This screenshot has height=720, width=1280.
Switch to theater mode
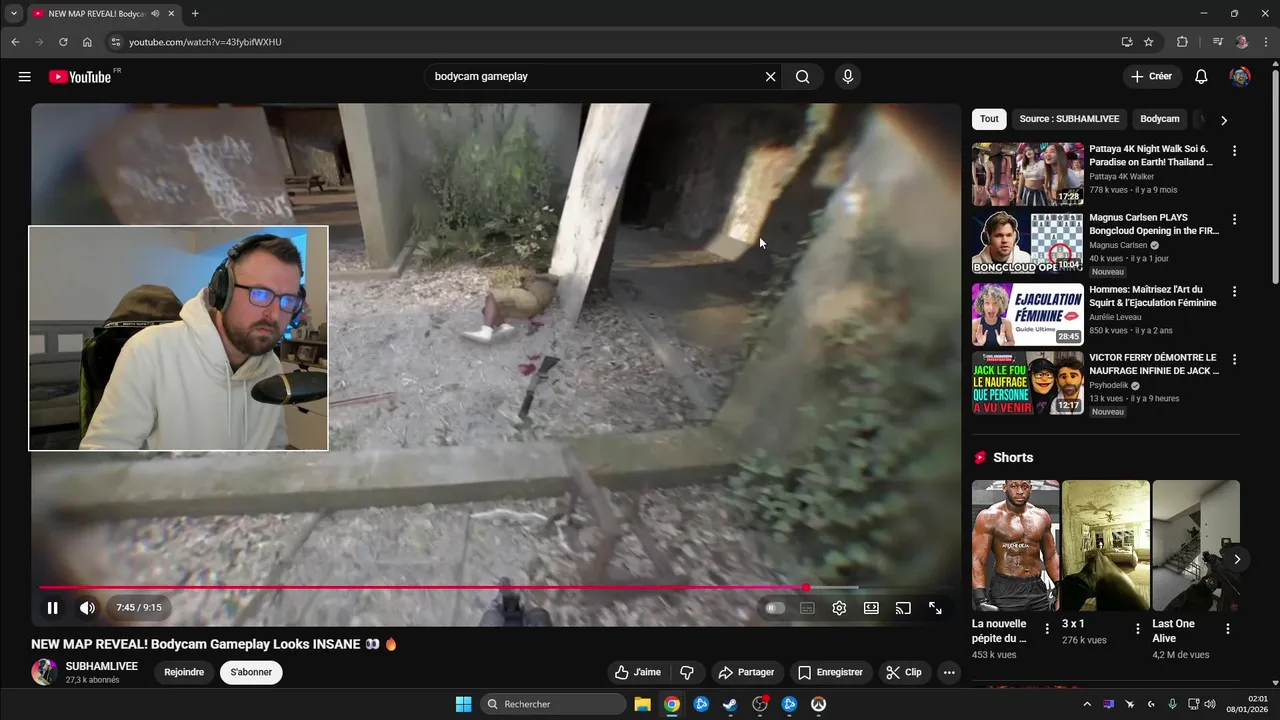click(871, 608)
